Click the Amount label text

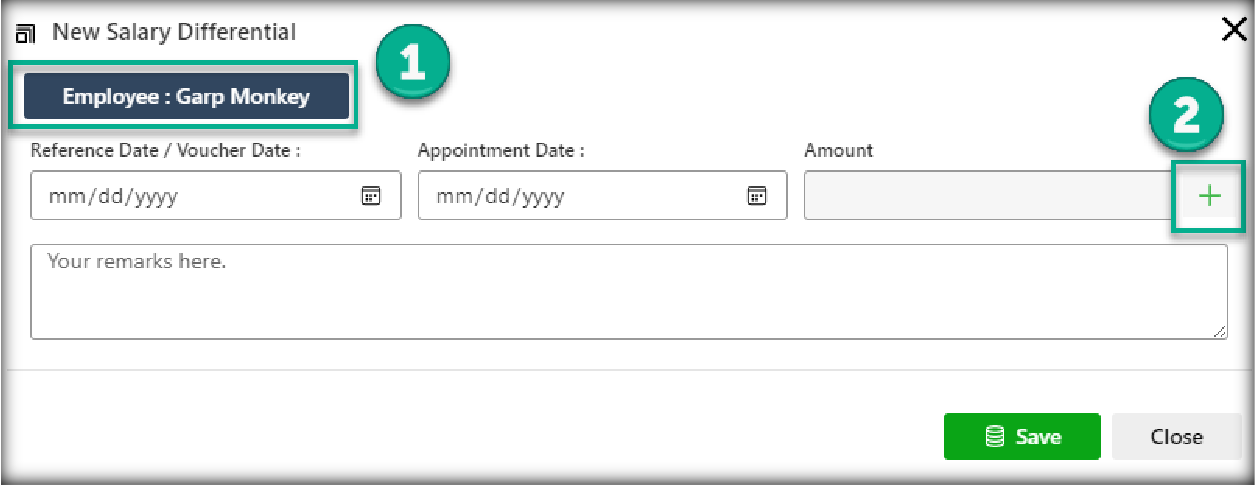click(838, 151)
